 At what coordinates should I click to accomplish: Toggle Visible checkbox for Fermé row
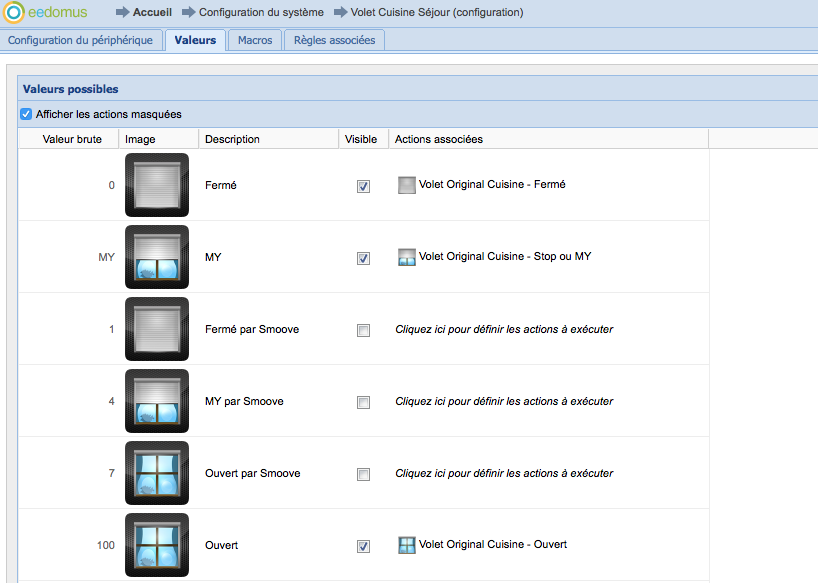coord(363,186)
